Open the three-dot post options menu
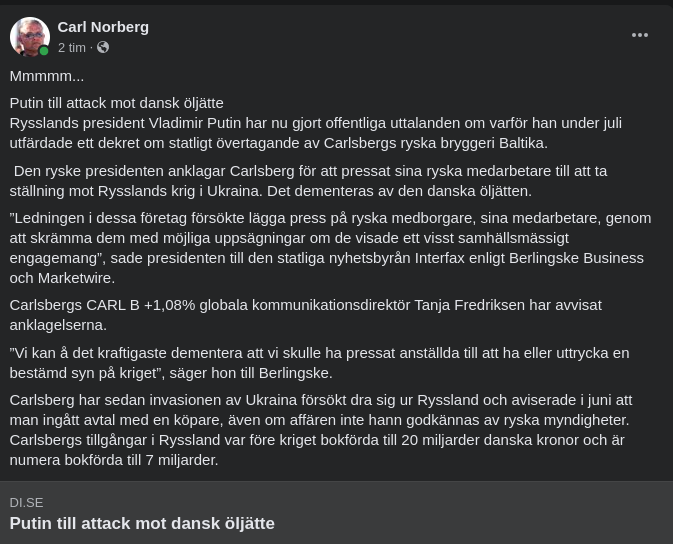673x544 pixels. pyautogui.click(x=640, y=35)
